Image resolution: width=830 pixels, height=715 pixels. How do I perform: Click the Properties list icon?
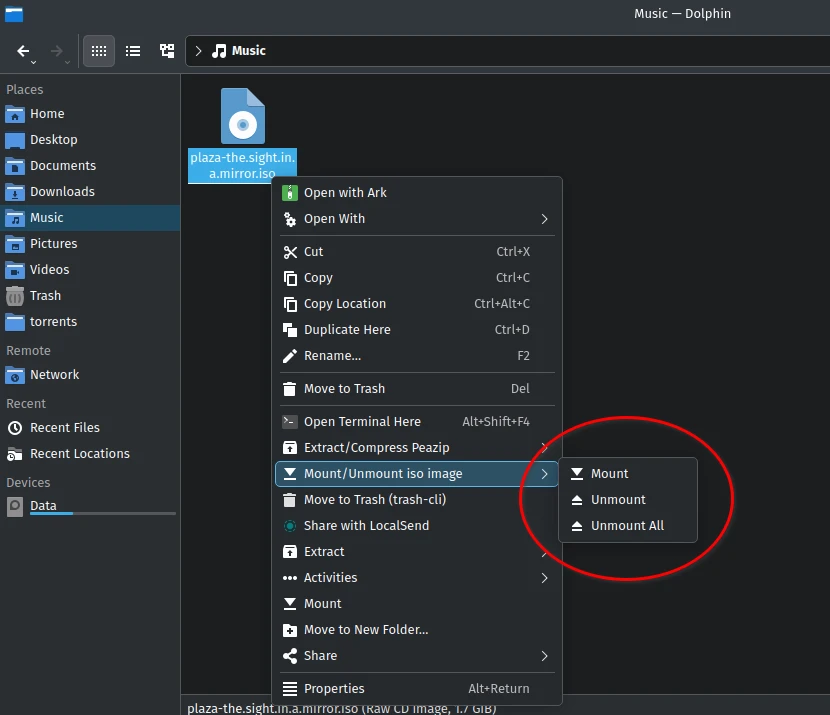[x=290, y=689]
